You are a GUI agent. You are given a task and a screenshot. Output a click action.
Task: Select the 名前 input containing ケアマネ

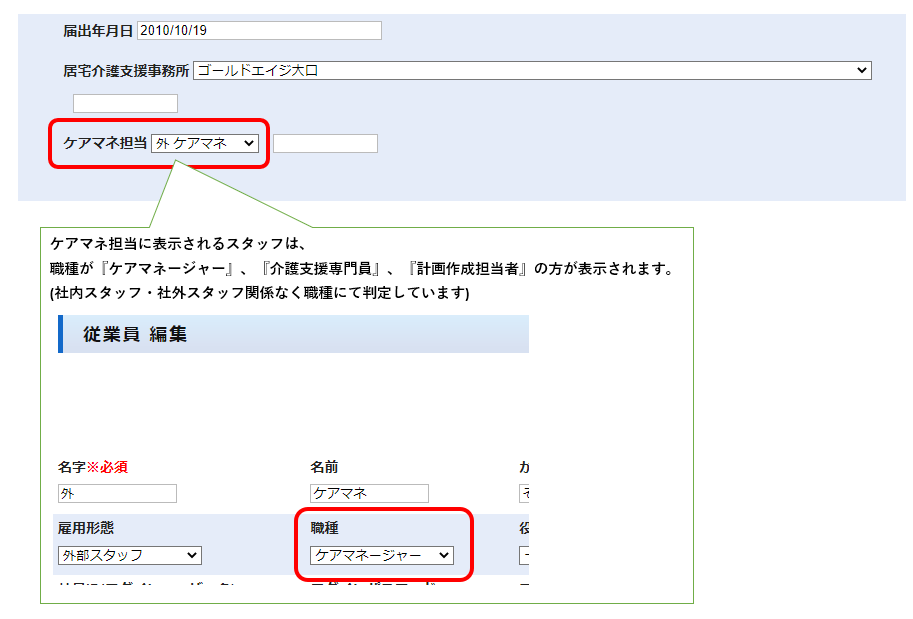pos(369,493)
